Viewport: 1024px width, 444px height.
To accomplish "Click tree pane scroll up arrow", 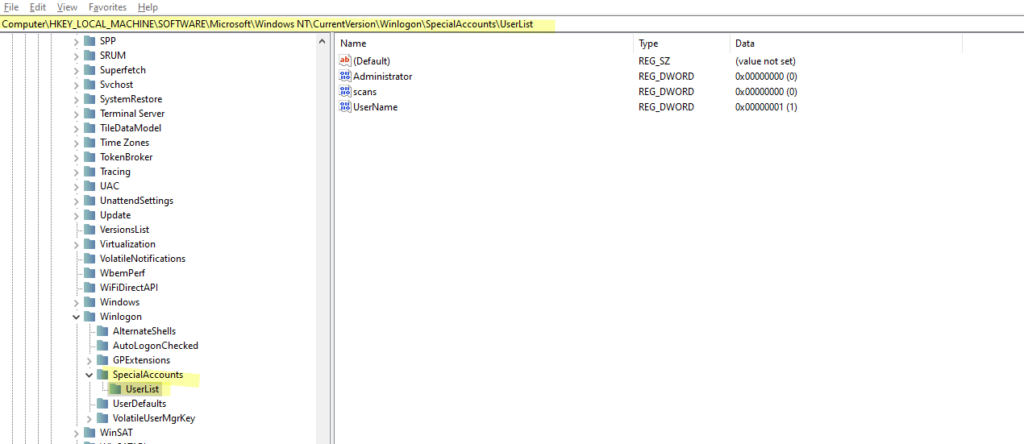I will click(322, 42).
